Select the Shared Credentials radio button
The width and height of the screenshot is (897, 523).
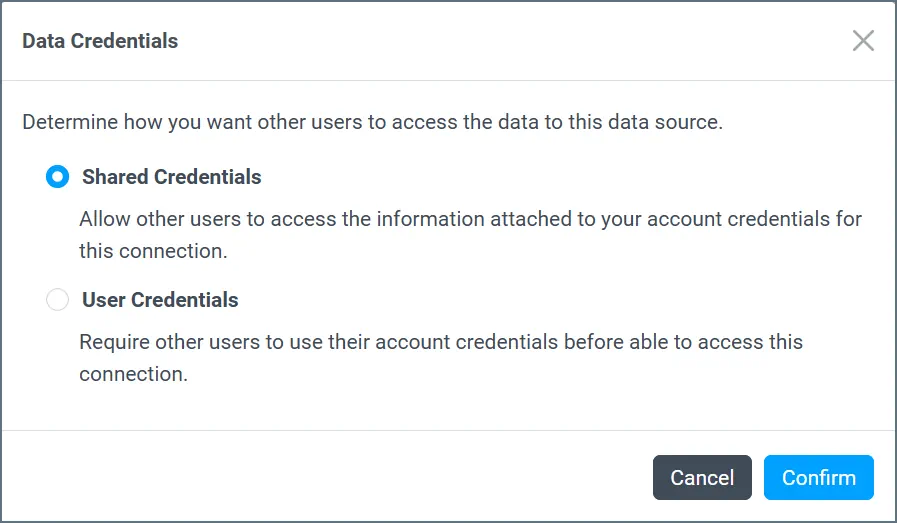(58, 177)
